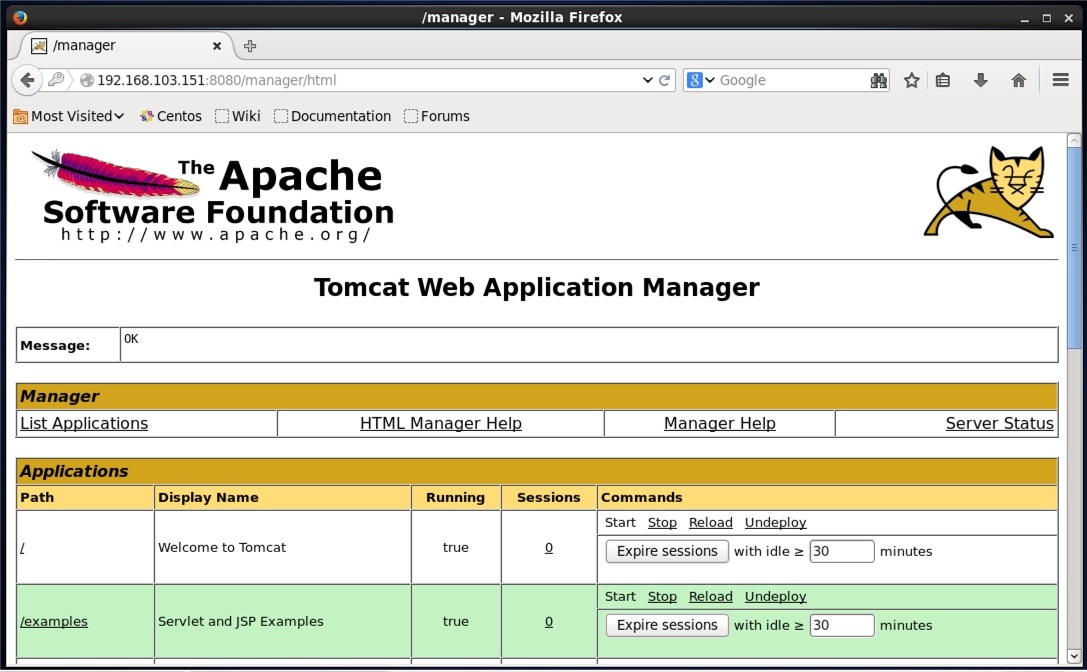Click "true" running value for /examples
This screenshot has height=672, width=1087.
(455, 621)
